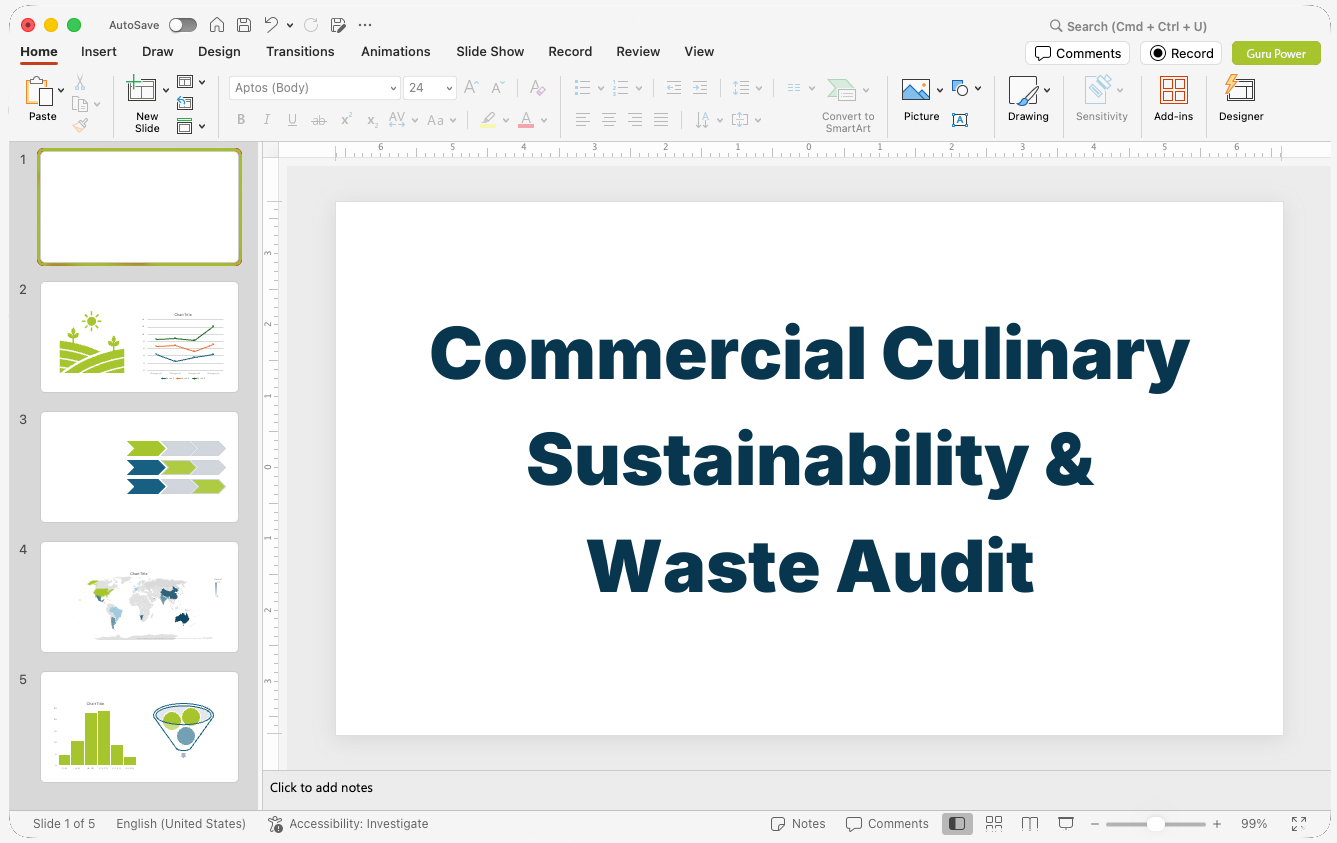Click the Add-ins icon
Image resolution: width=1337 pixels, height=843 pixels.
pos(1173,91)
